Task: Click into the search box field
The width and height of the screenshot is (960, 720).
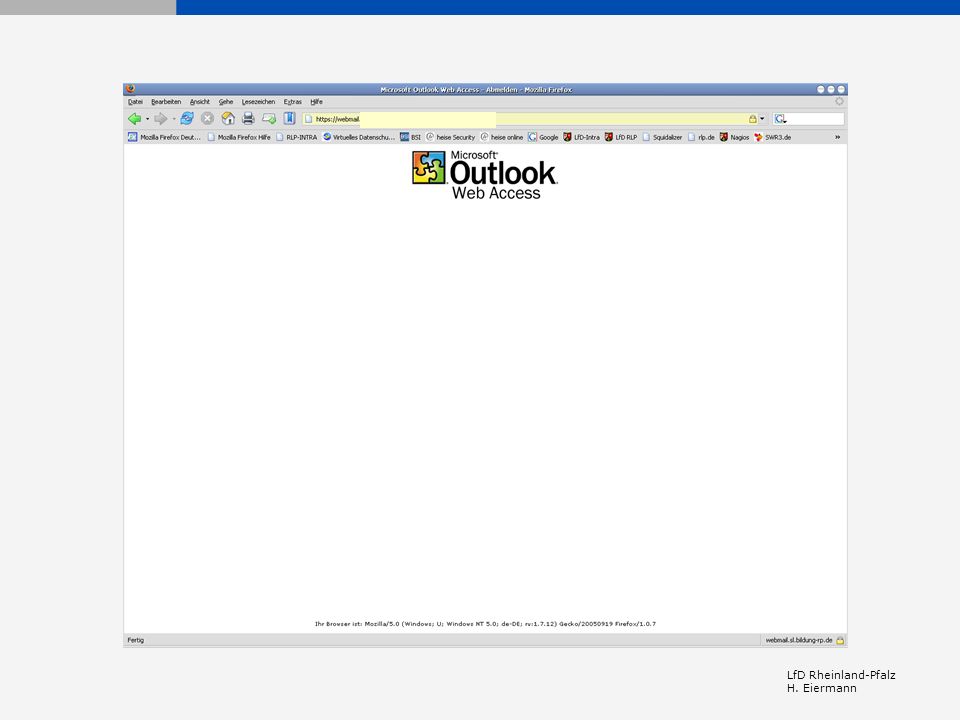Action: [x=815, y=119]
